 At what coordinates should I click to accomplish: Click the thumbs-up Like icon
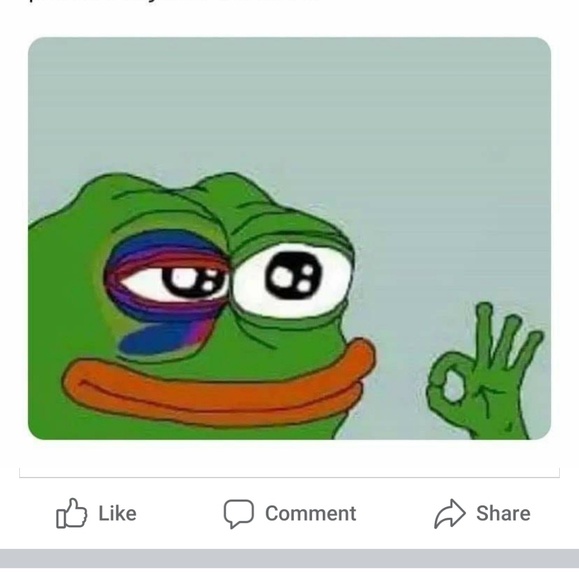pyautogui.click(x=71, y=513)
